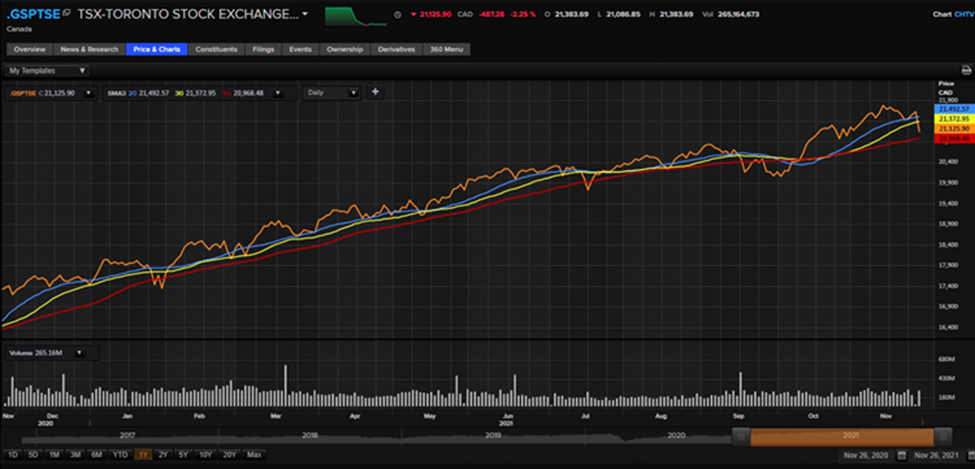975x469 pixels.
Task: Print the chart using the printer icon
Action: click(966, 70)
